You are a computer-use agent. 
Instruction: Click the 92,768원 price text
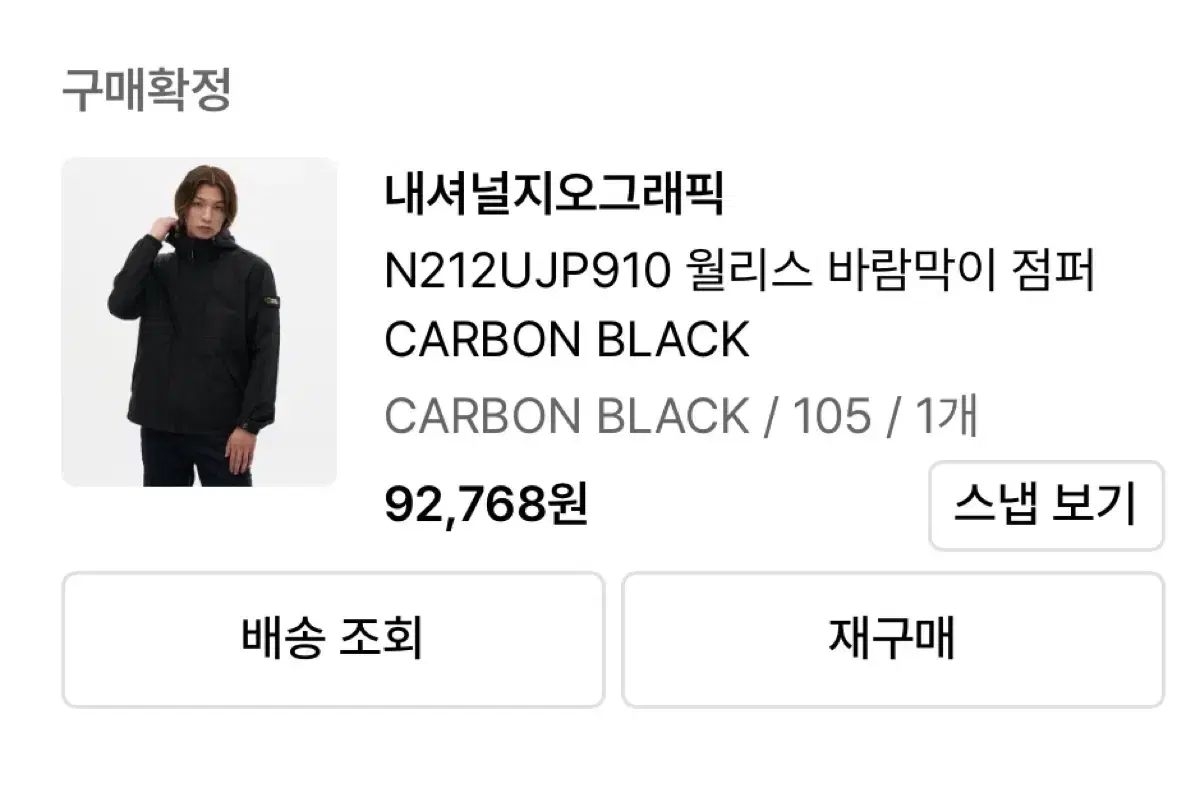(486, 506)
